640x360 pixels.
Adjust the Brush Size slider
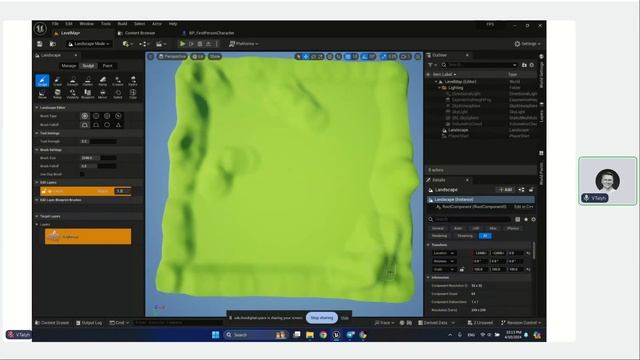[x=98, y=158]
